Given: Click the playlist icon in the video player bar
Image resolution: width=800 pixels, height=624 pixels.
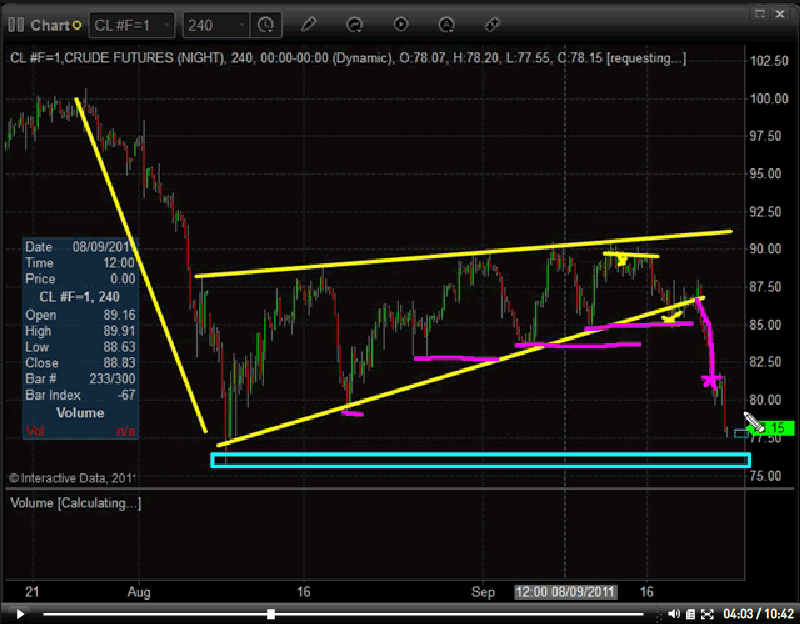Looking at the screenshot, I should point(690,614).
